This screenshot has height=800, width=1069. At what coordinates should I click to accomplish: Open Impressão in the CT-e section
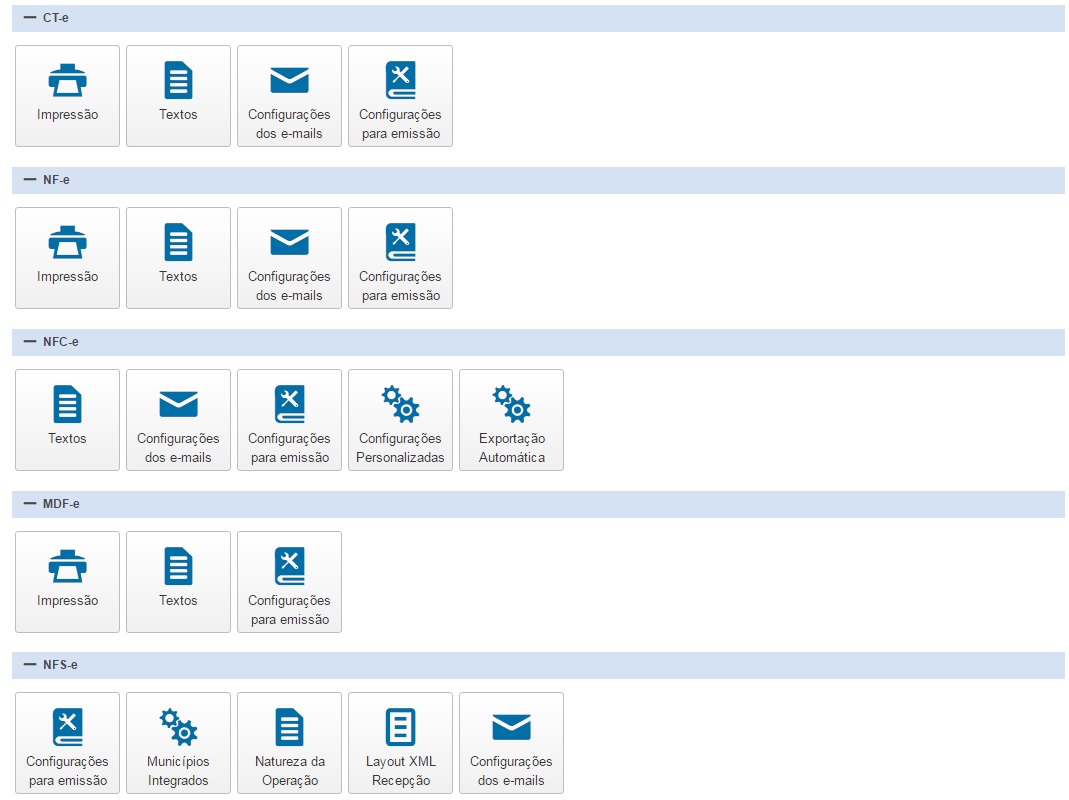pyautogui.click(x=67, y=96)
